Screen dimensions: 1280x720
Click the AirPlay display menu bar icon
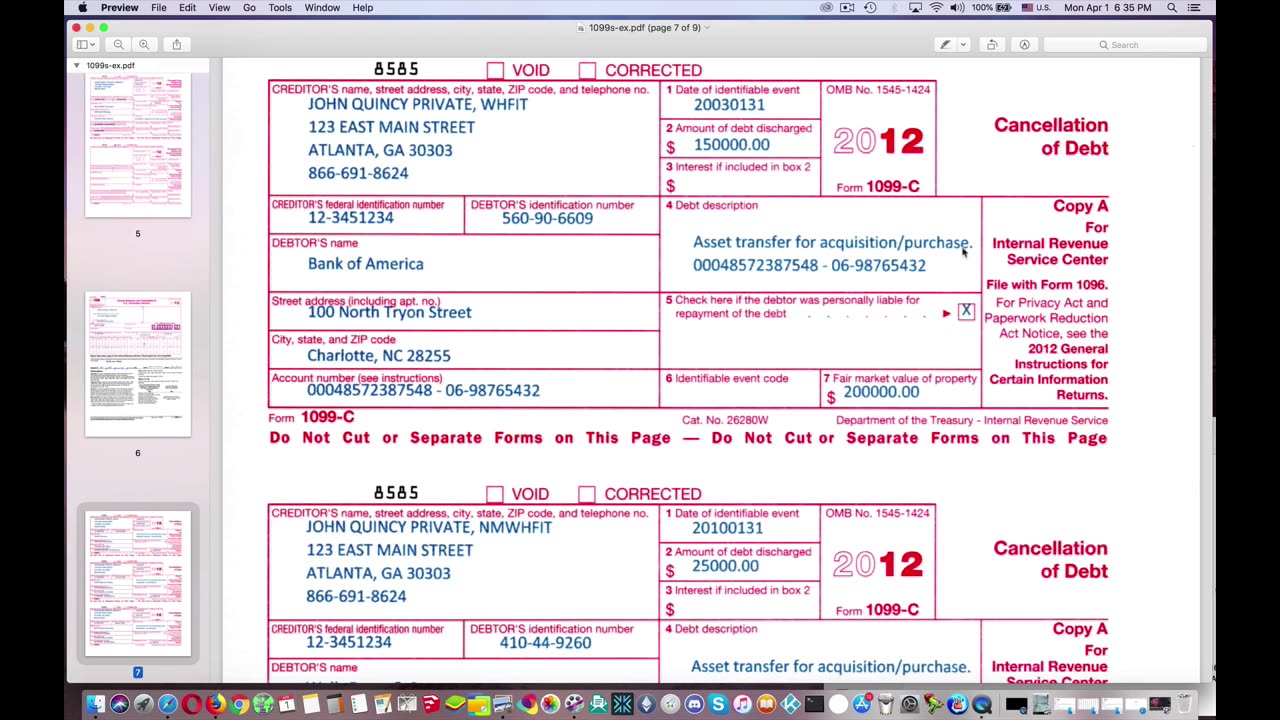[915, 8]
